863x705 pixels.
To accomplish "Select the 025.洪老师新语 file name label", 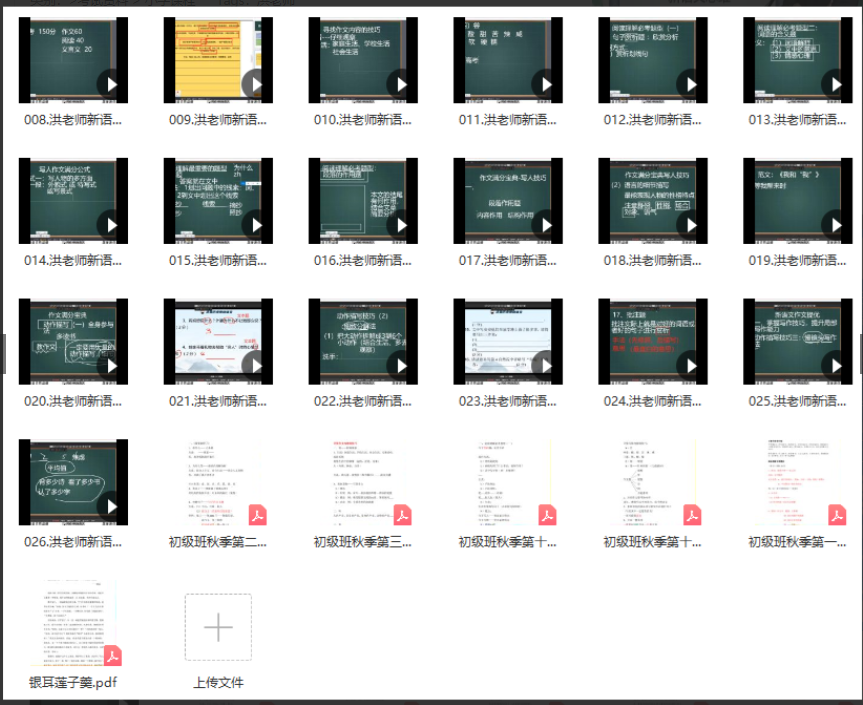I will 798,401.
